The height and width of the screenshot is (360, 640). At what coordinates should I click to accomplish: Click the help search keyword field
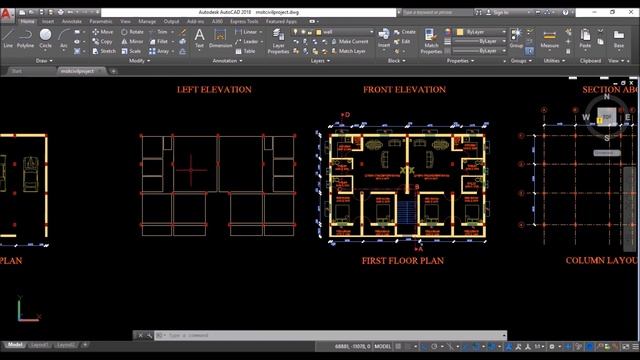(437, 13)
